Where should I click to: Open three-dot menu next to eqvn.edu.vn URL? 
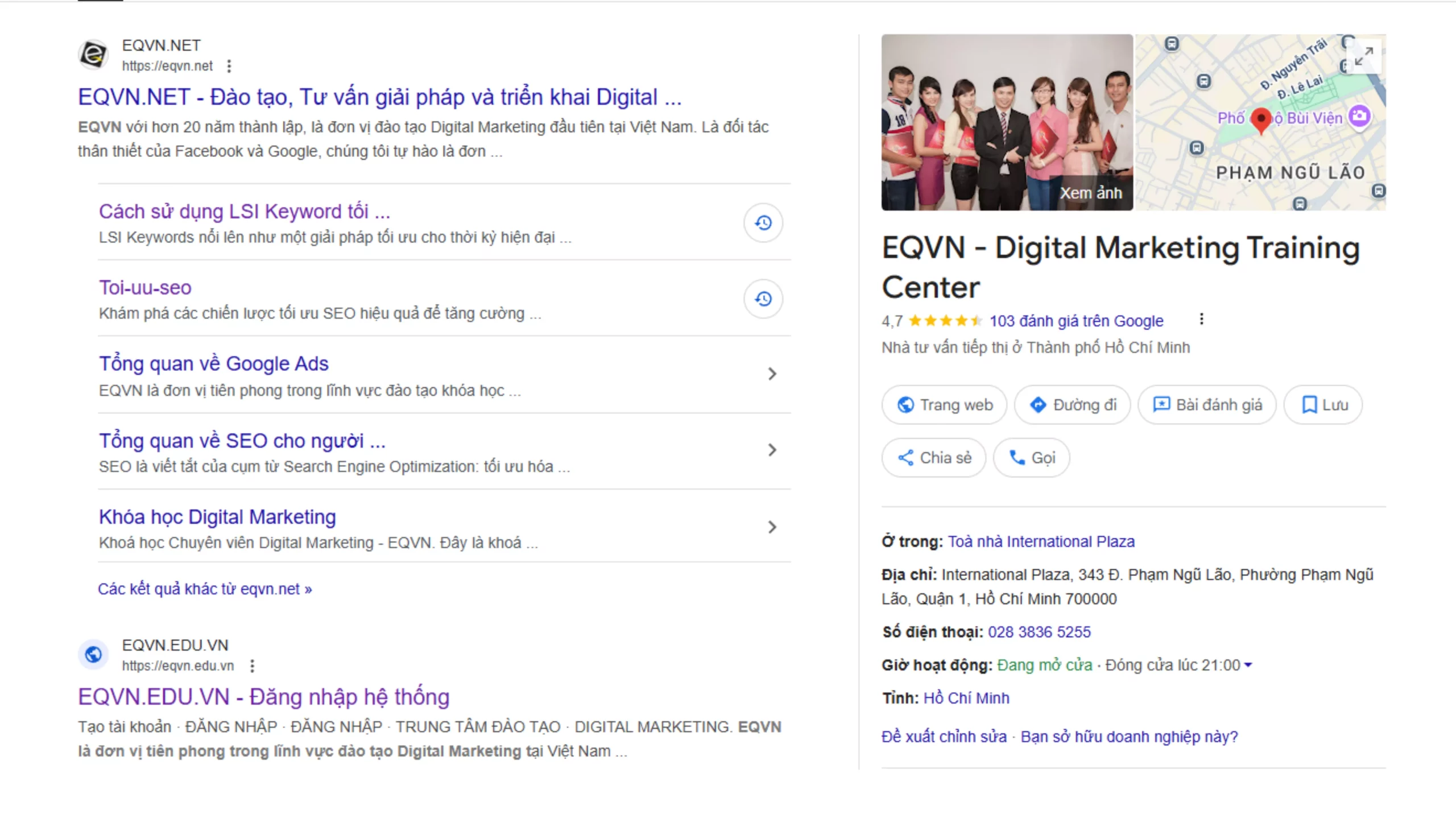253,666
